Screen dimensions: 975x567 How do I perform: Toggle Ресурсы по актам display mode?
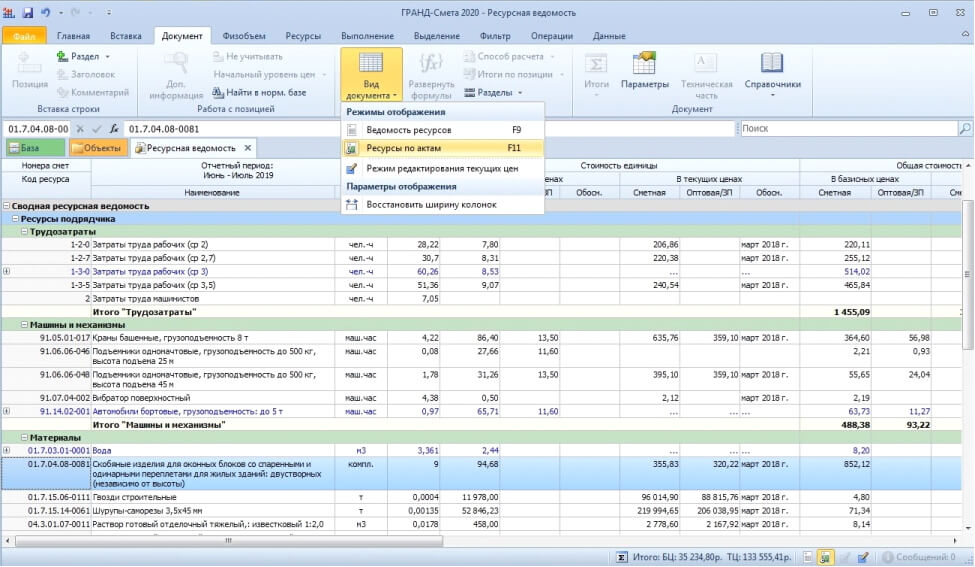pos(442,148)
